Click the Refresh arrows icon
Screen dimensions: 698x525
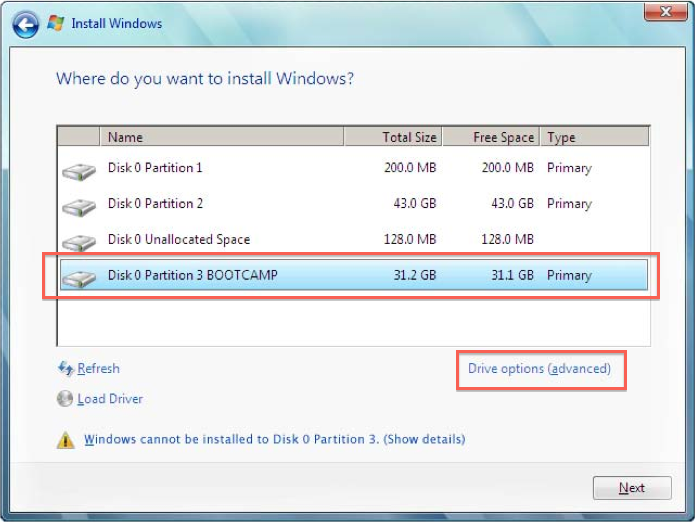point(65,369)
